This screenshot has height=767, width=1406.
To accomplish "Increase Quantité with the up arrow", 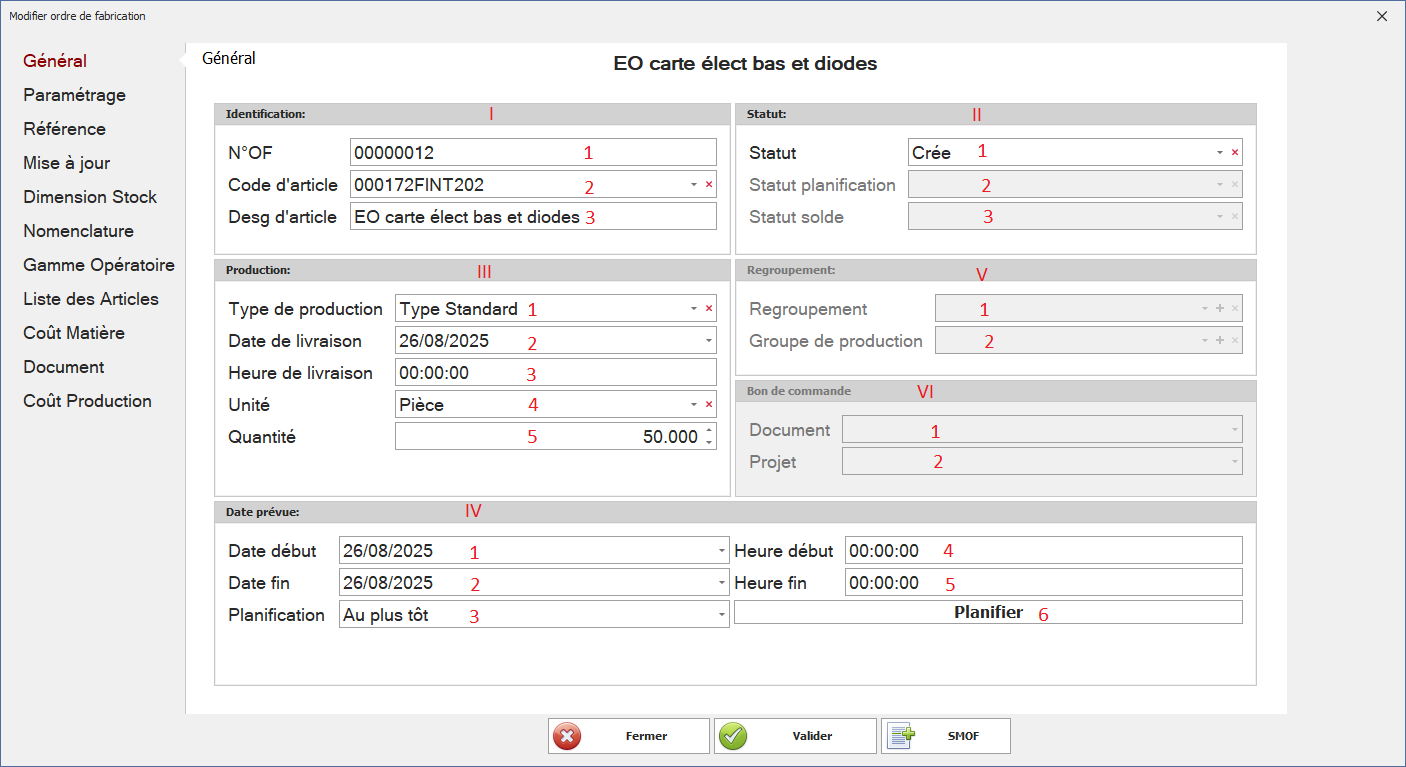I will pos(709,431).
